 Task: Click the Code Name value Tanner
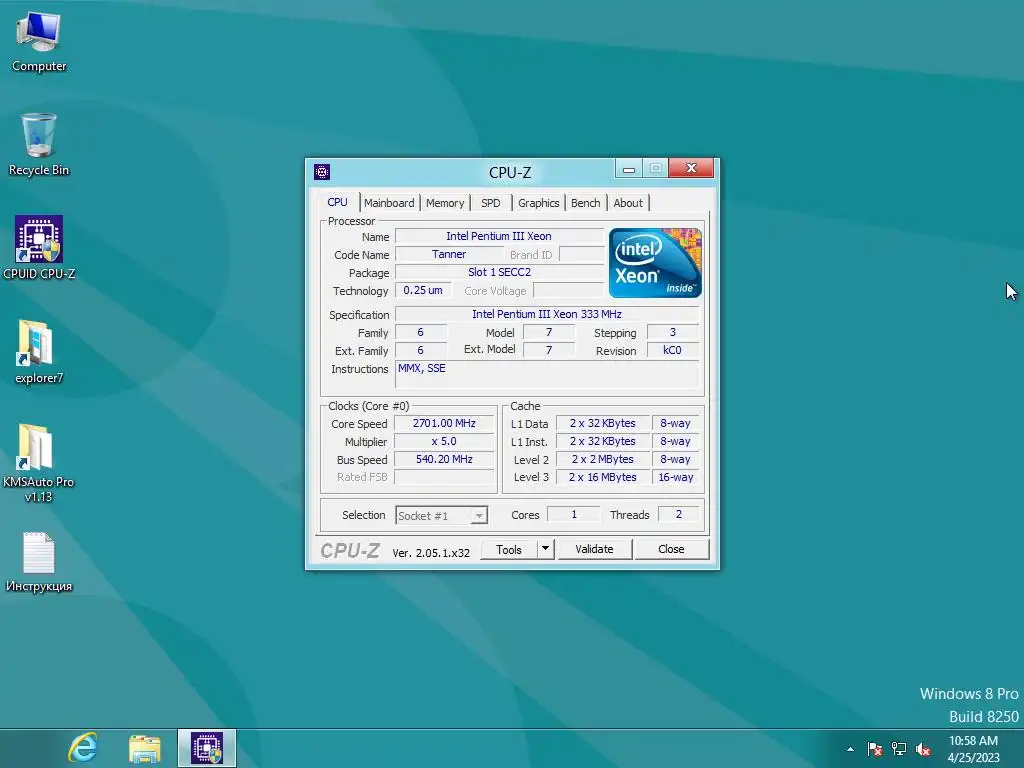(449, 254)
